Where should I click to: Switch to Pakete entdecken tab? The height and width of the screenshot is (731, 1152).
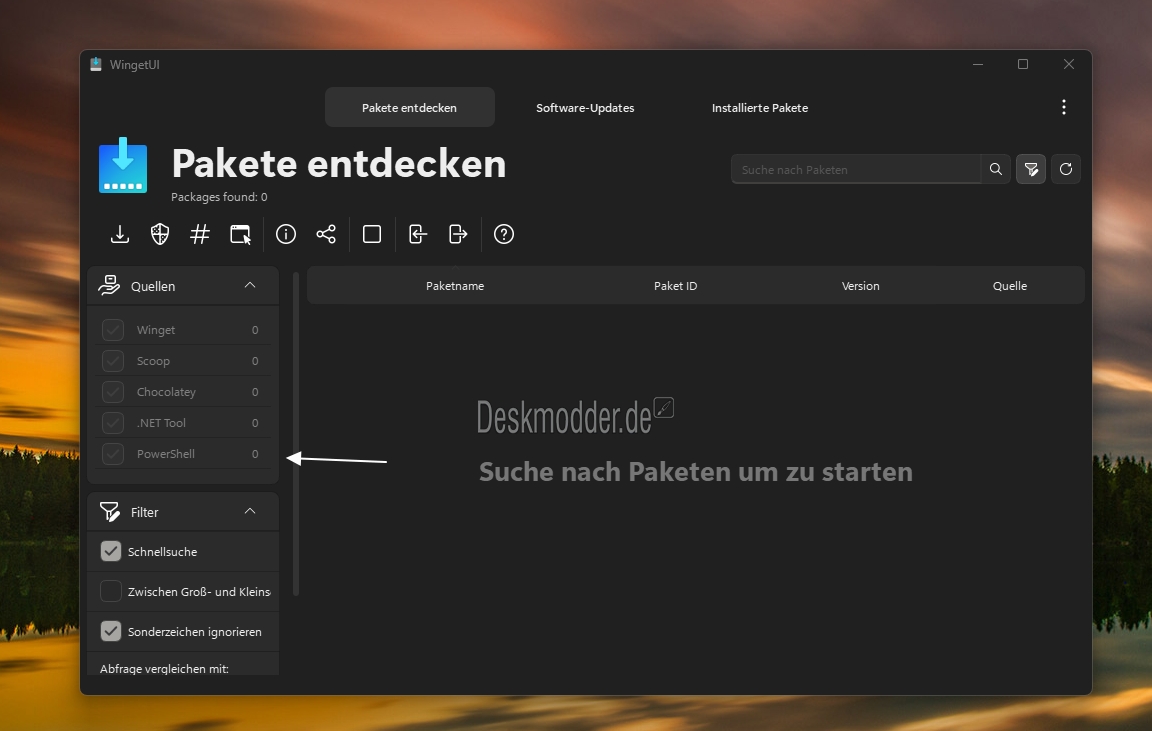[409, 107]
